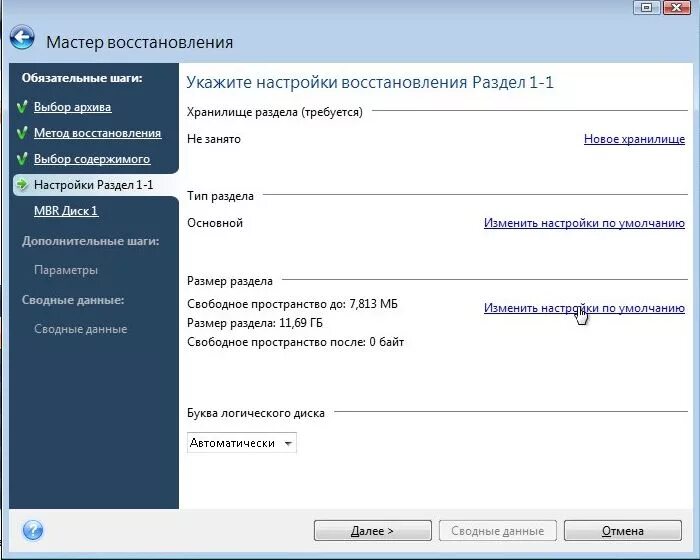
Task: Click Свободное пространство до: 7,813 МБ
Action: [x=292, y=304]
